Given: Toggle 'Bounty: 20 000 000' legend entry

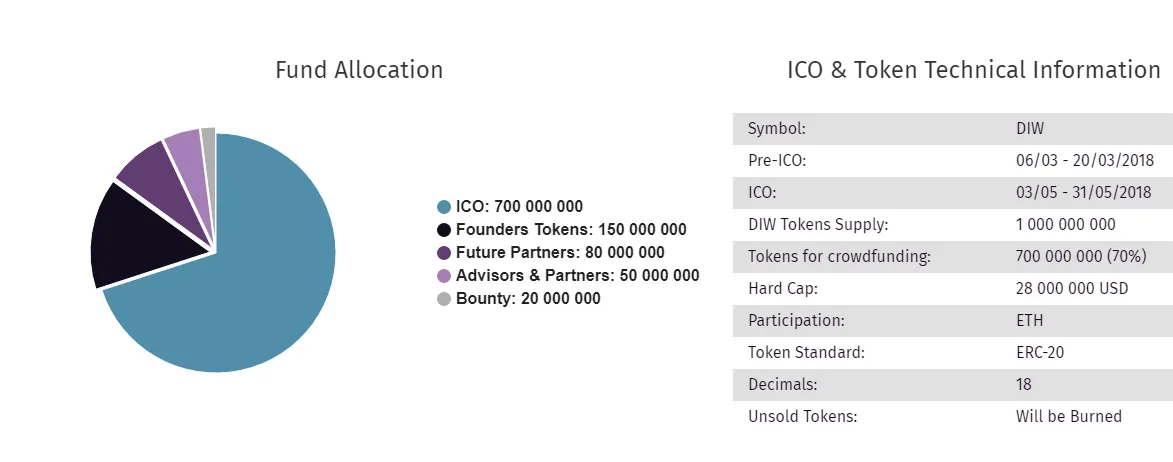Looking at the screenshot, I should coord(528,299).
